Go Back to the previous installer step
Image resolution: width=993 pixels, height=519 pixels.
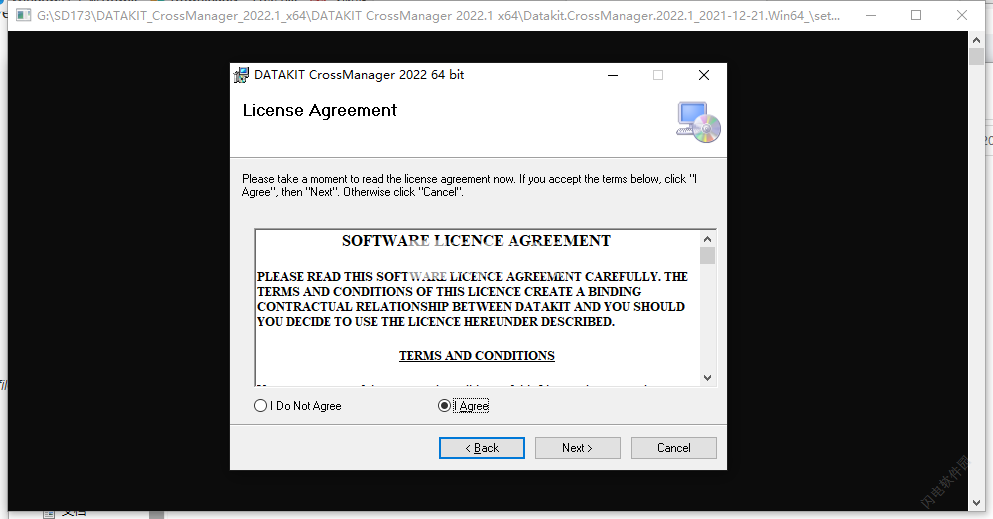coord(481,448)
